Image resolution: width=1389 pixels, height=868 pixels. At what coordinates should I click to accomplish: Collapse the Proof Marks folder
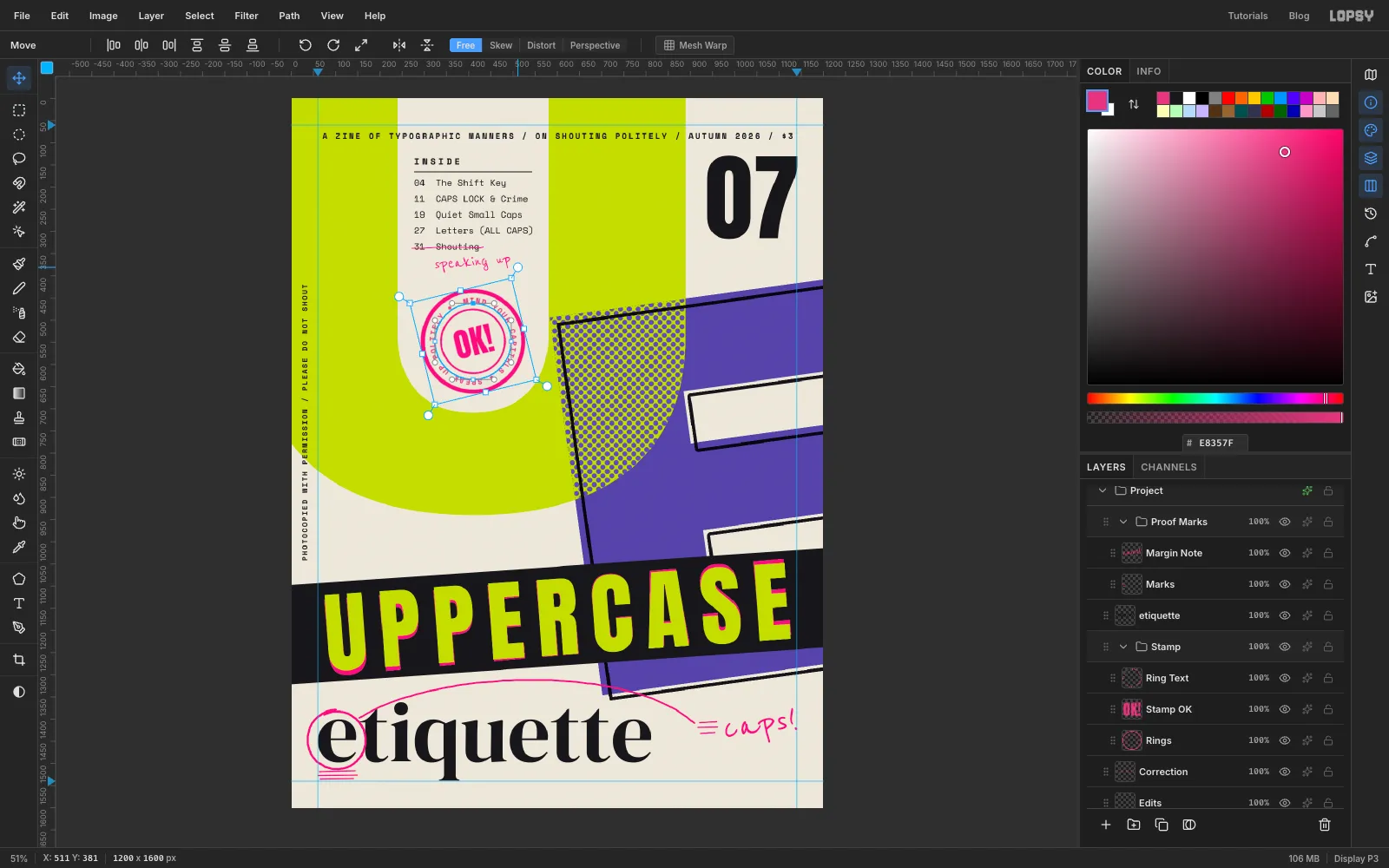click(1123, 522)
